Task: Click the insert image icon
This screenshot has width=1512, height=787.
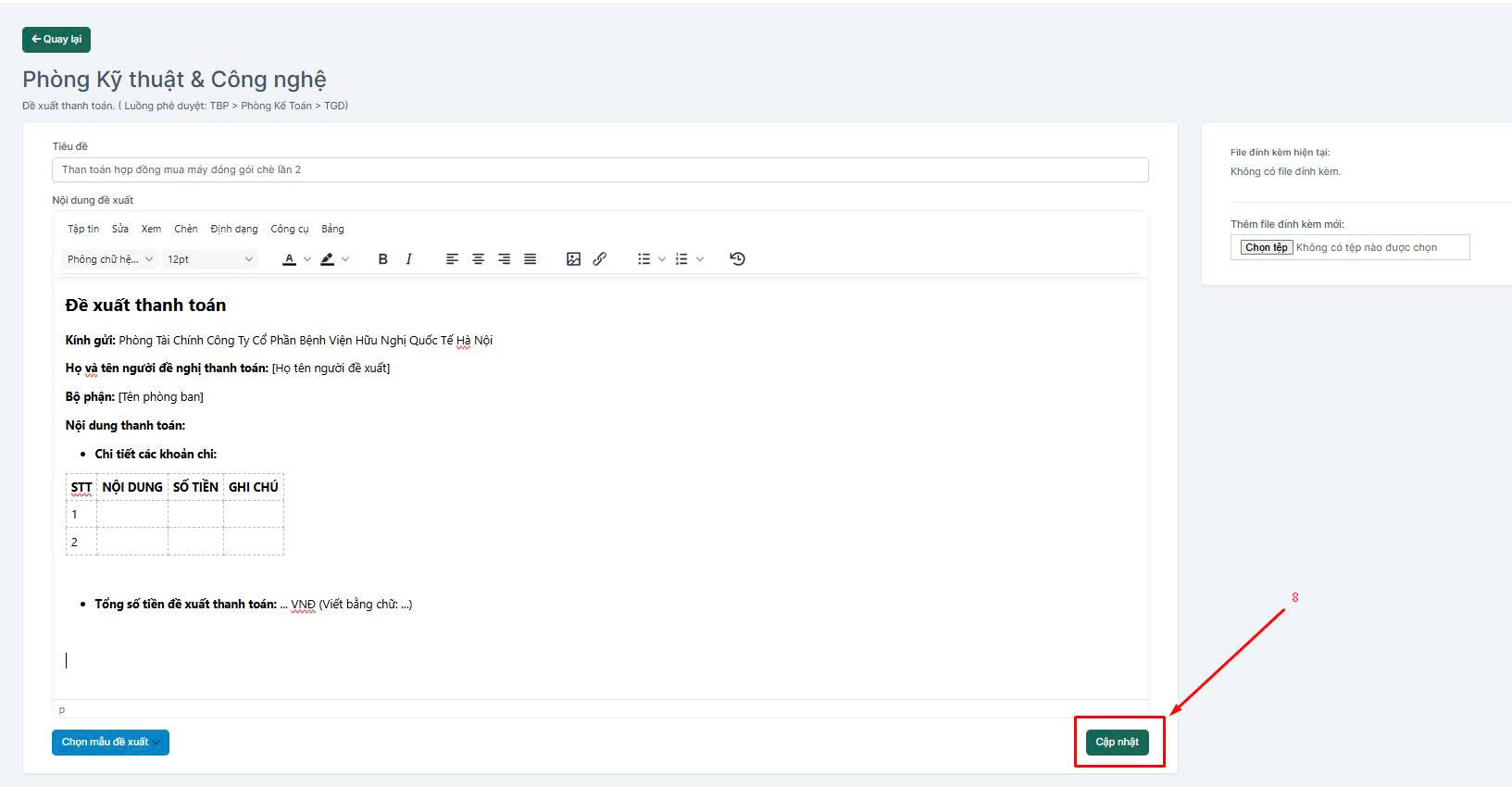Action: coord(573,259)
